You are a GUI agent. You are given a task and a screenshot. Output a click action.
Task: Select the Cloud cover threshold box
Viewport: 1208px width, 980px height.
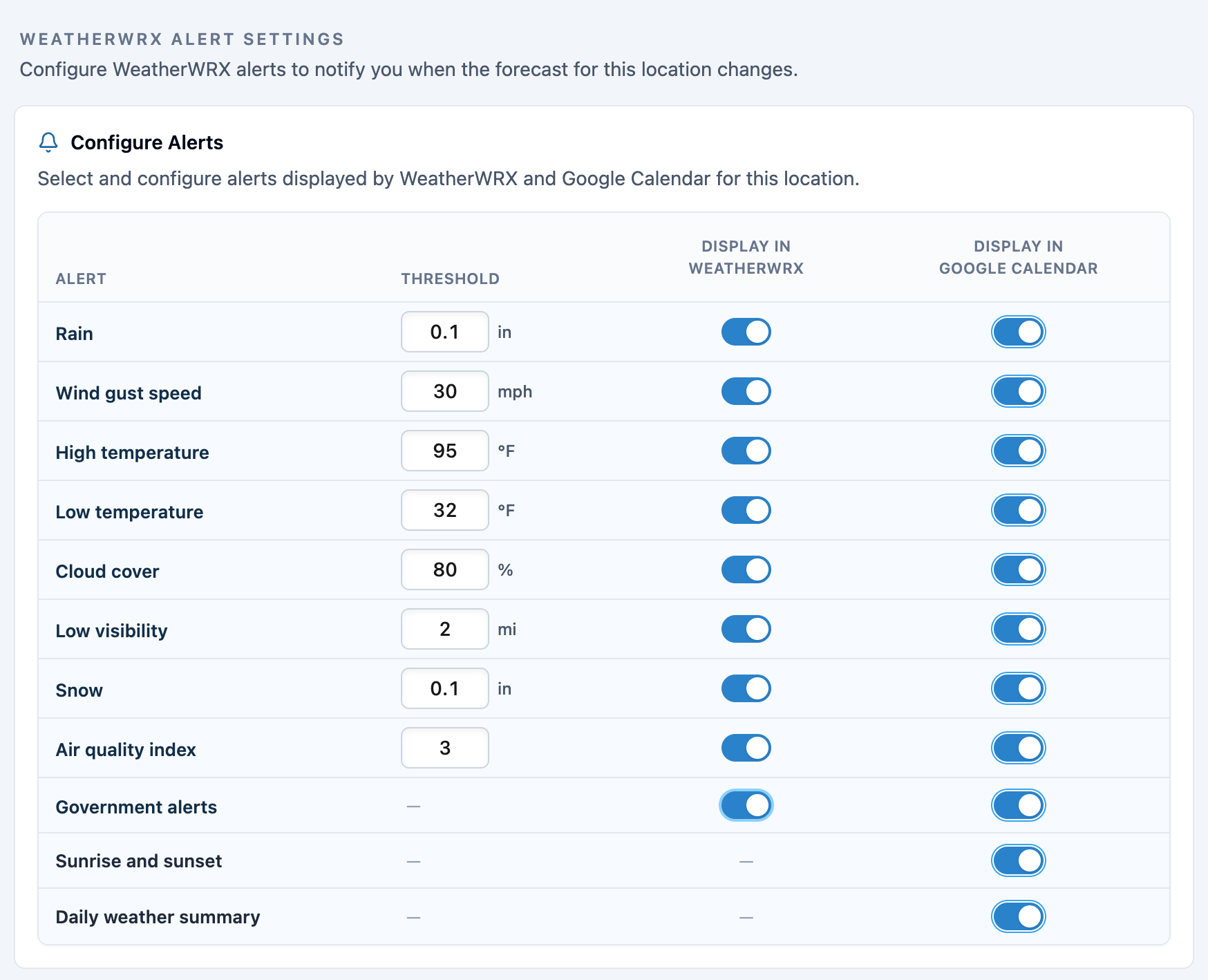tap(445, 569)
